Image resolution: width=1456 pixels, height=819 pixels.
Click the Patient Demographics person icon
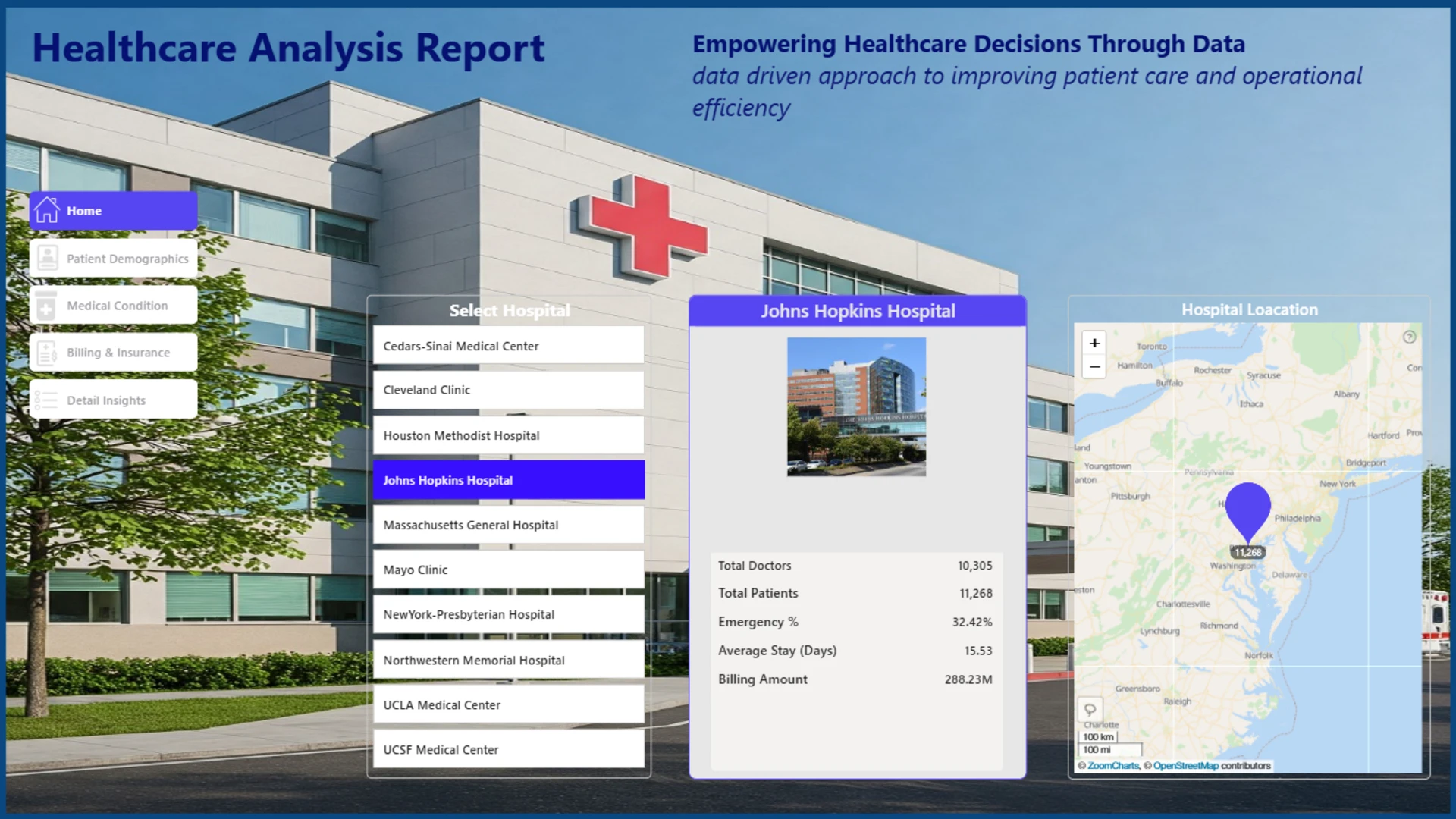[x=47, y=258]
